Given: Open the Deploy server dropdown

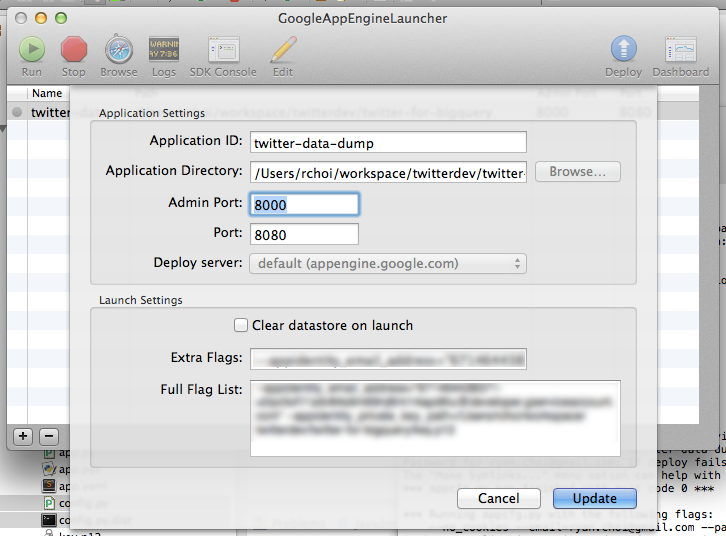Looking at the screenshot, I should tap(388, 263).
